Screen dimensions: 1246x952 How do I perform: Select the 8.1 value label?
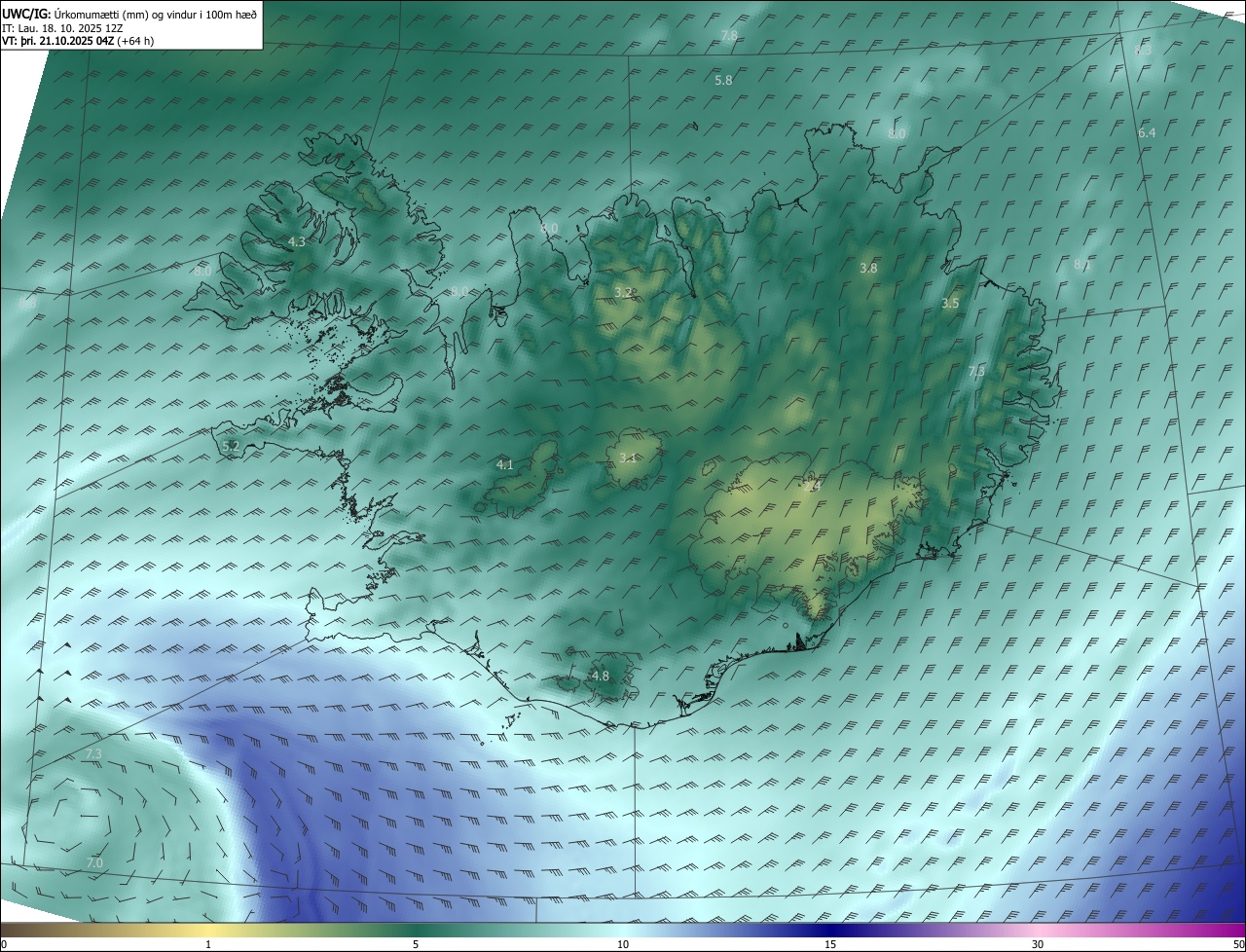coord(1082,265)
